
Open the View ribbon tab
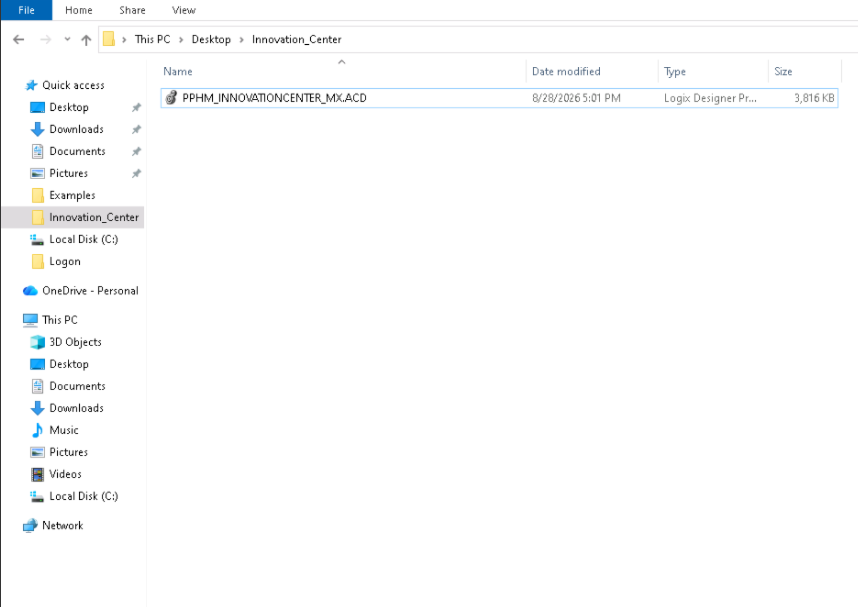coord(183,10)
